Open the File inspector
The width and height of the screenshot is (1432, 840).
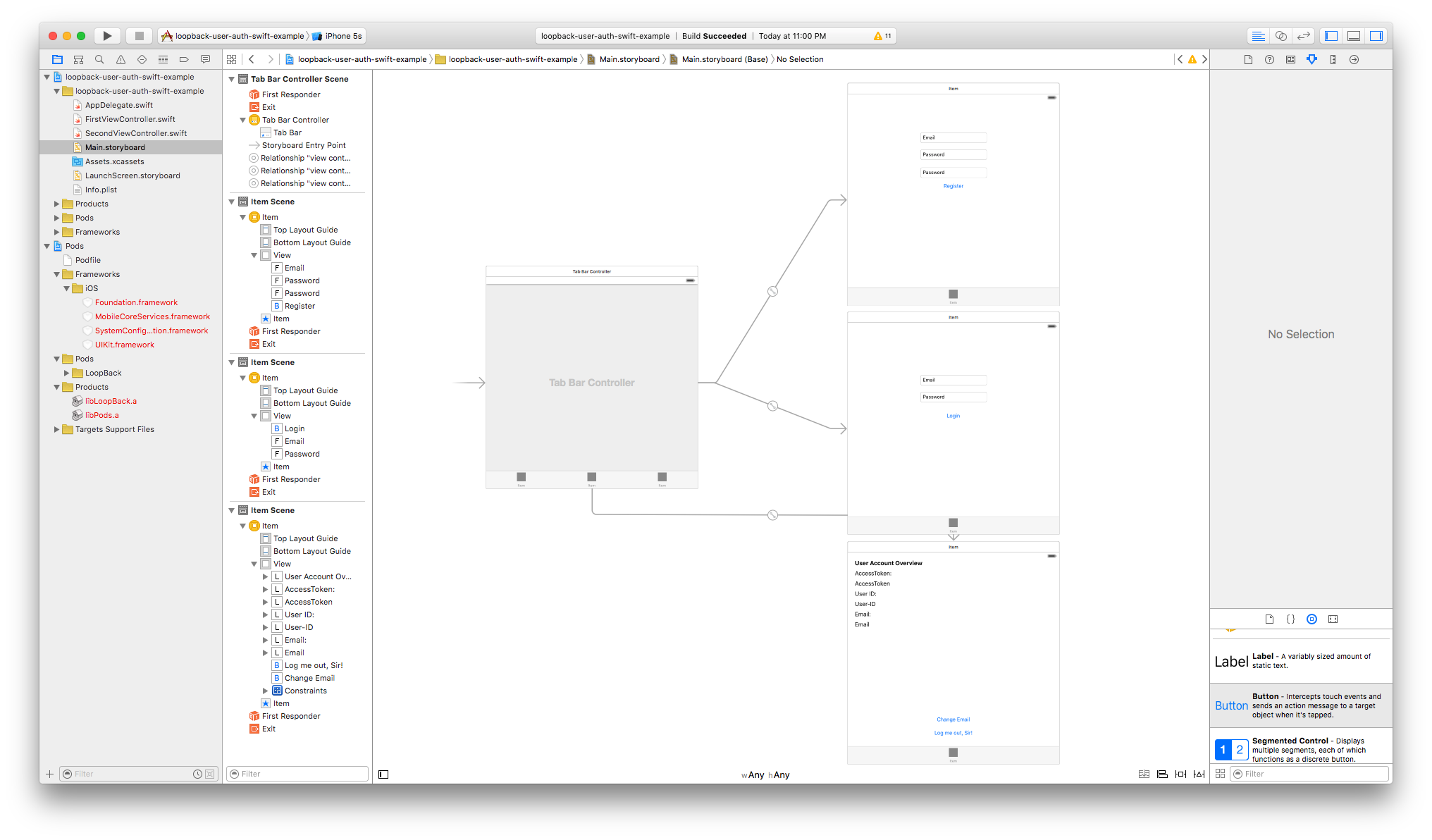(x=1248, y=60)
